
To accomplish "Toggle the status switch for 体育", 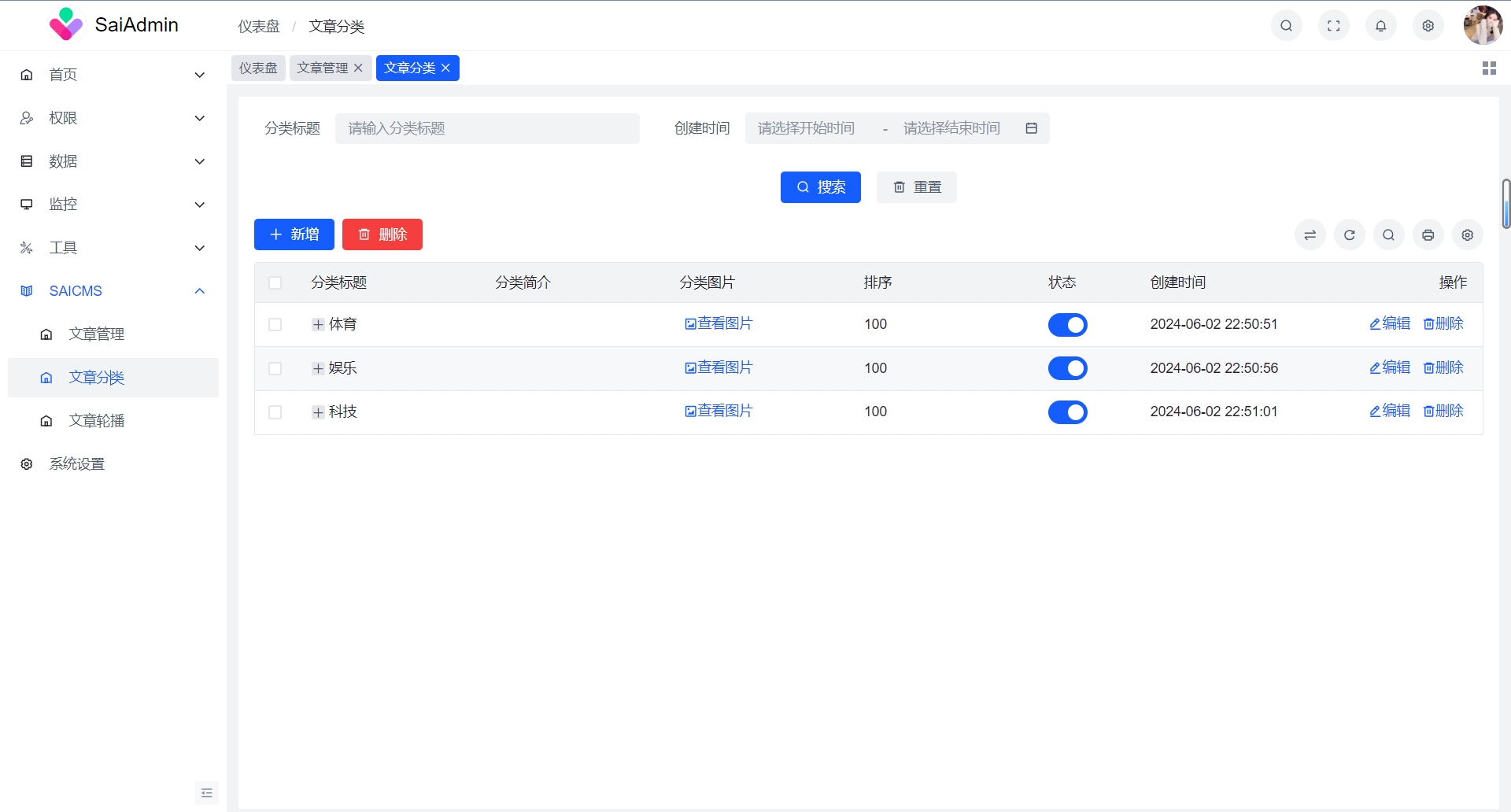I will click(x=1067, y=325).
